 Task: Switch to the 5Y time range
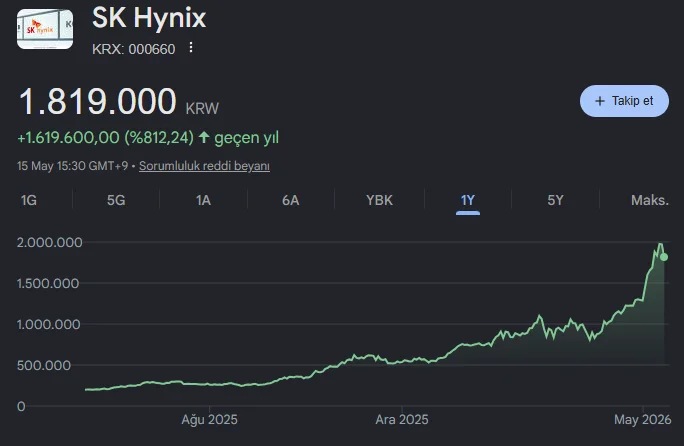coord(555,200)
